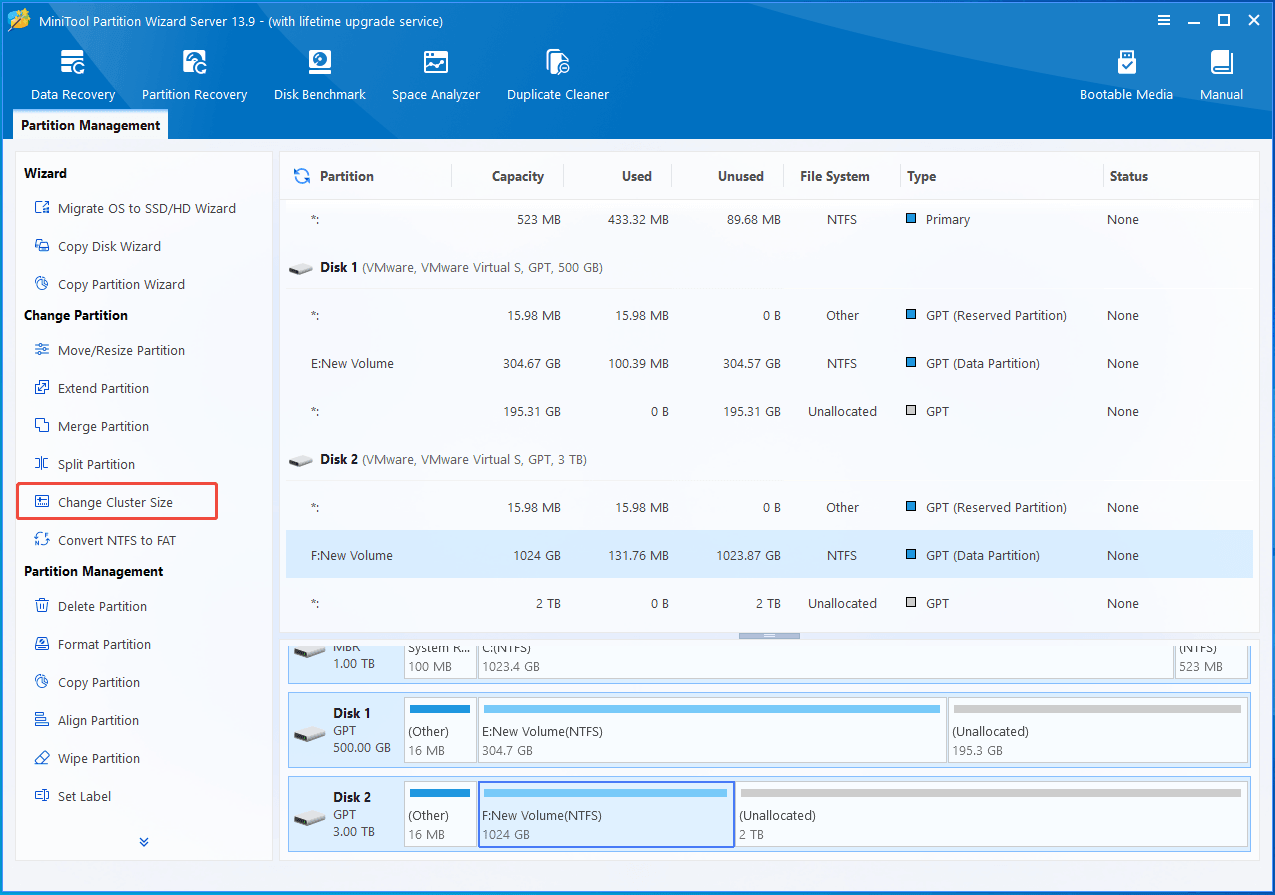Screen dimensions: 1275x895
Task: Sort by Used column header
Action: [x=636, y=176]
